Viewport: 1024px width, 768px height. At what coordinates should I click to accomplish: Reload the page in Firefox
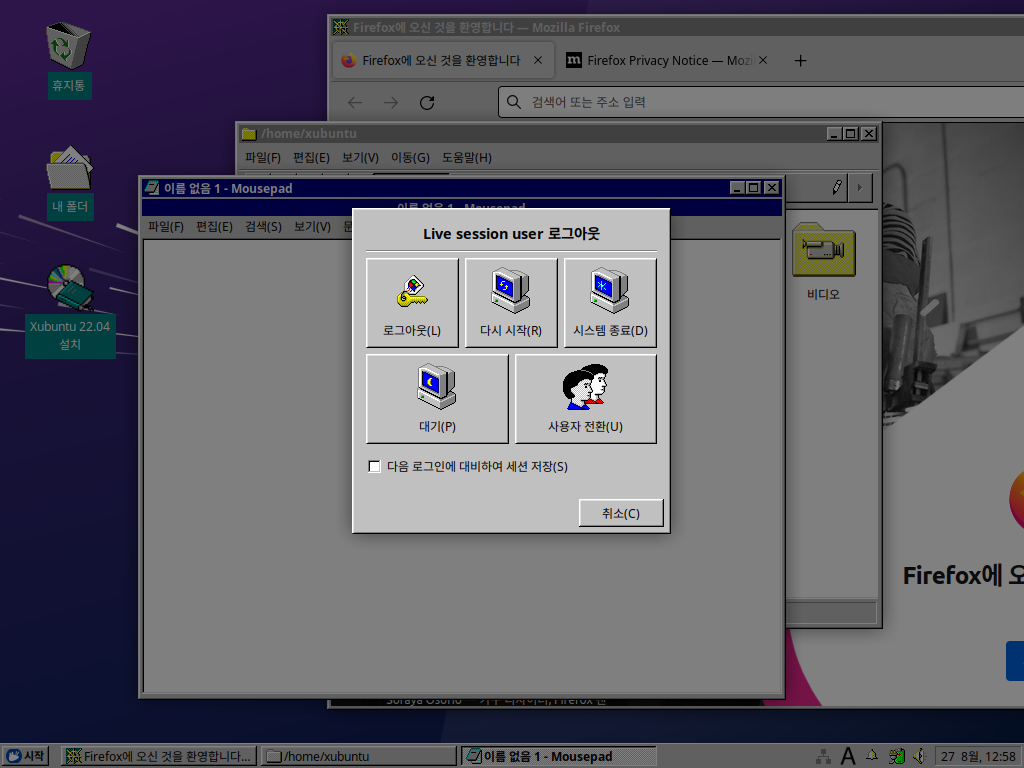pos(427,103)
